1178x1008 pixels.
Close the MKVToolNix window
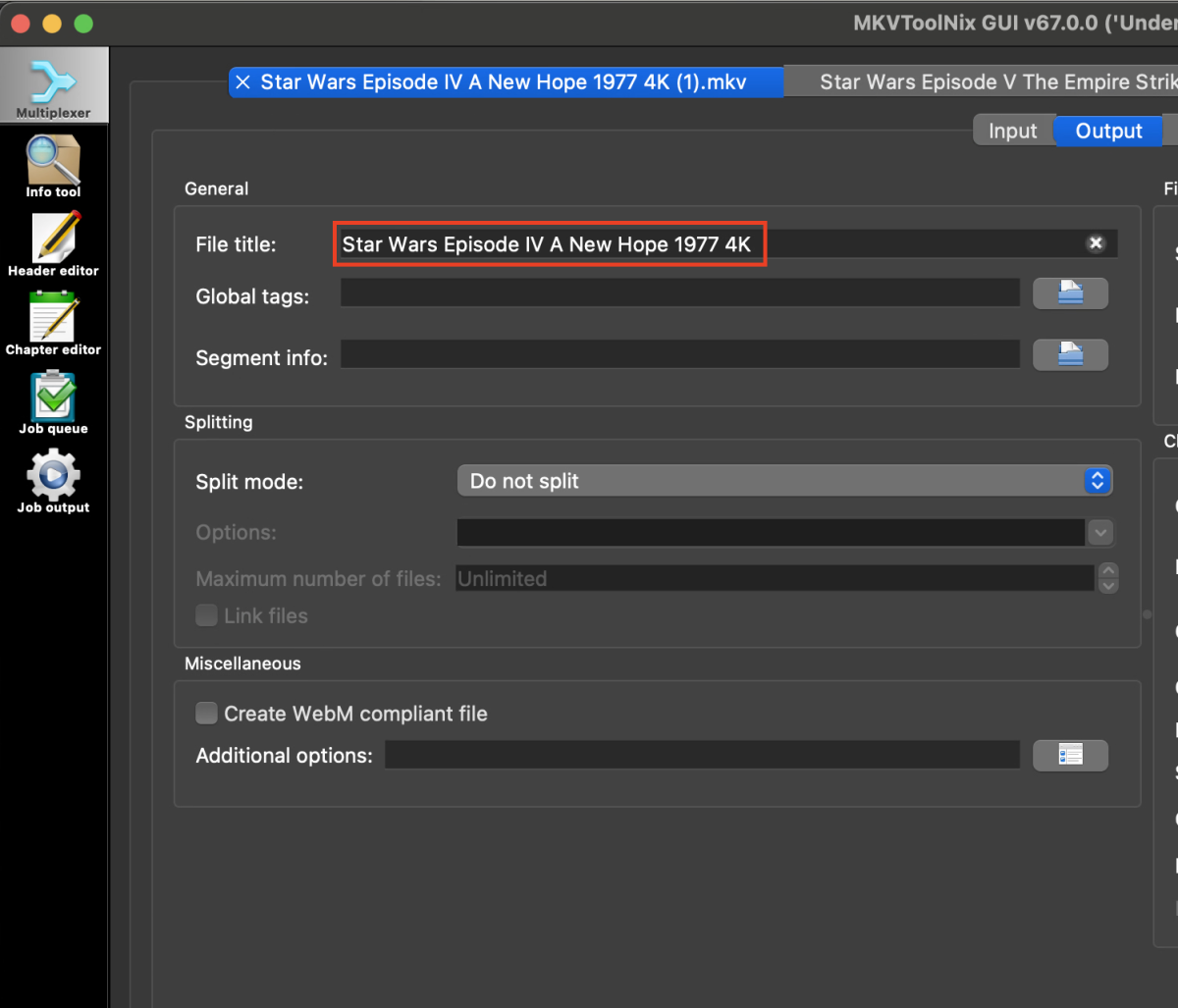pos(22,23)
